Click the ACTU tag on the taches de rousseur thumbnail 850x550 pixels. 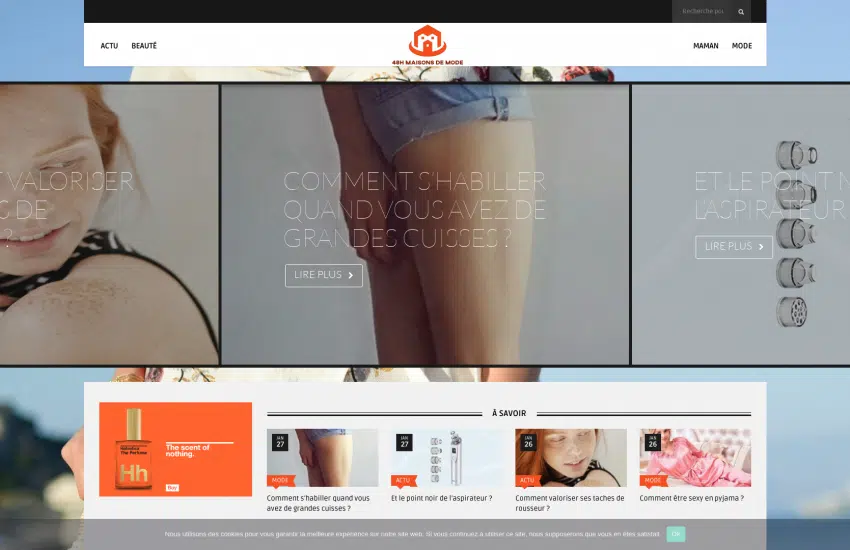coord(528,480)
